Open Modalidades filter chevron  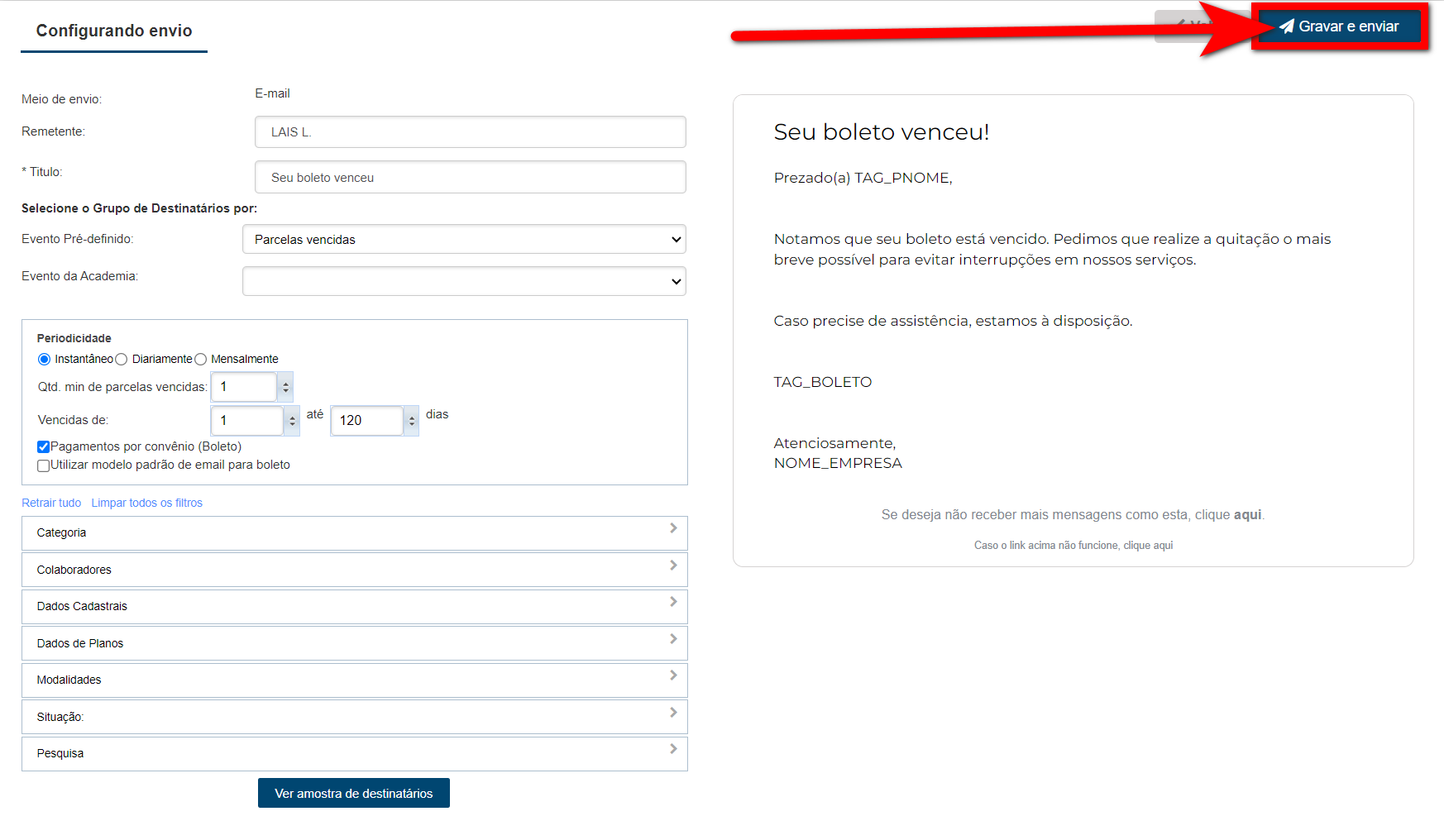[673, 675]
